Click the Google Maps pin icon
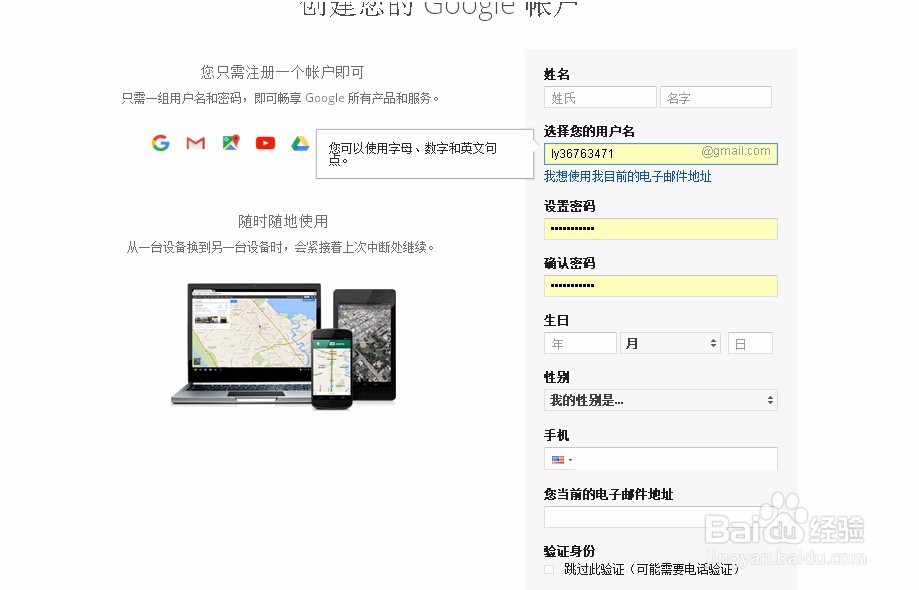This screenshot has height=590, width=919. [x=231, y=142]
